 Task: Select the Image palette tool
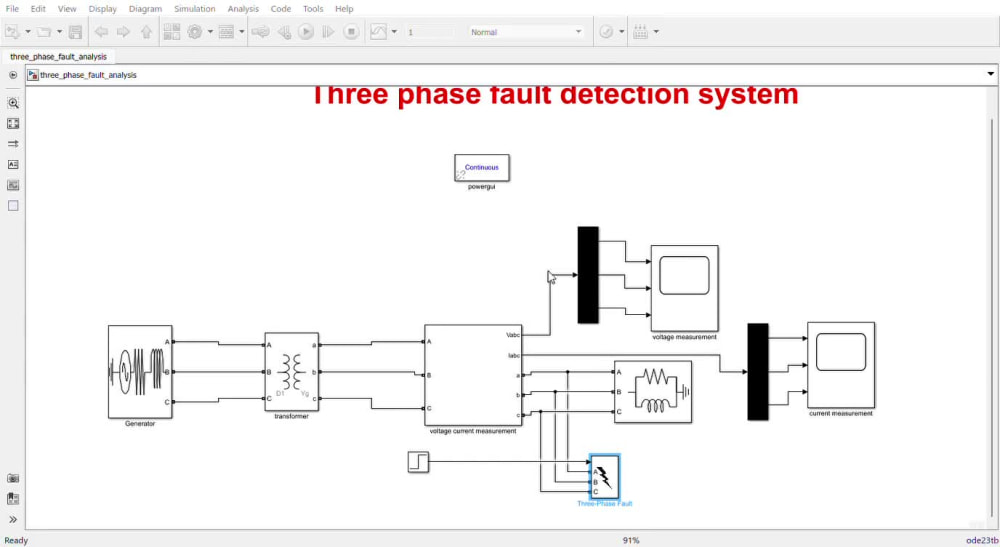click(x=13, y=185)
